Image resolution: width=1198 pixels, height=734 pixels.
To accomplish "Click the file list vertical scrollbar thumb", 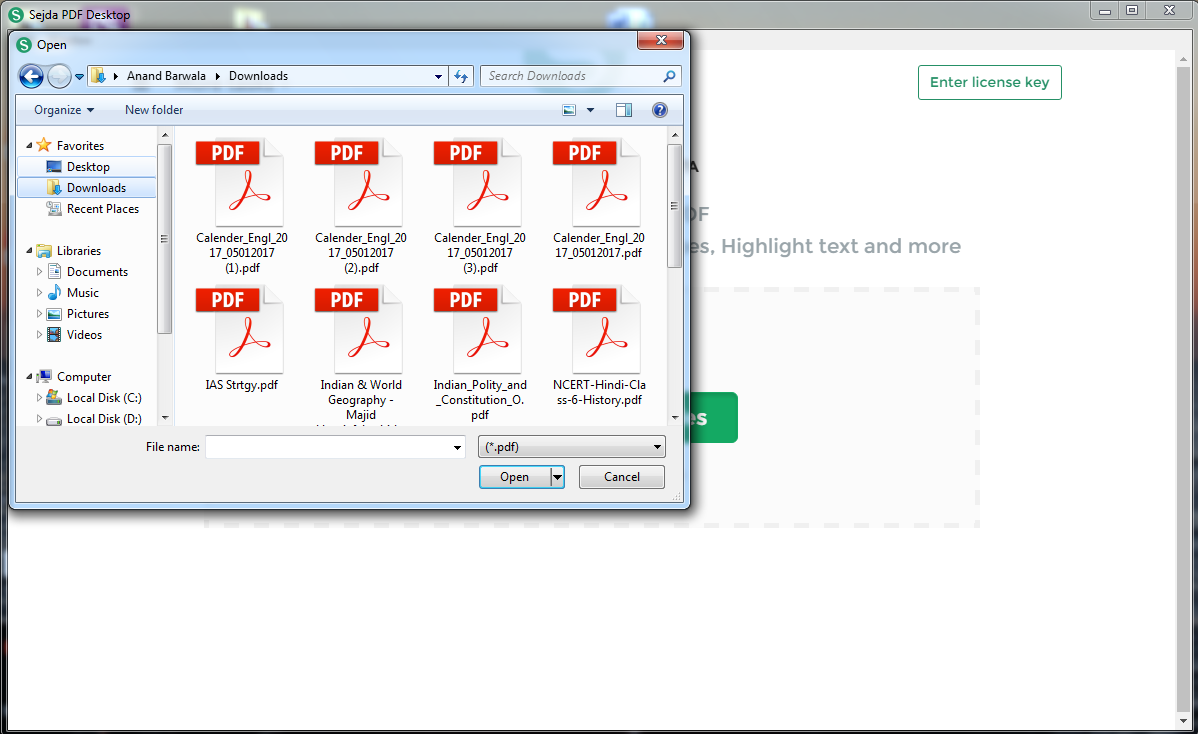I will (674, 205).
